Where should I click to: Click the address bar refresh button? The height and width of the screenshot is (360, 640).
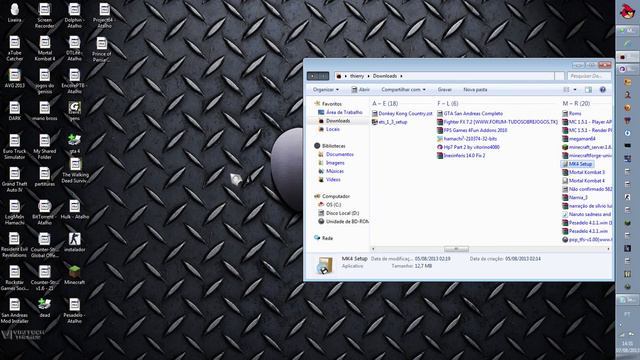coord(560,76)
